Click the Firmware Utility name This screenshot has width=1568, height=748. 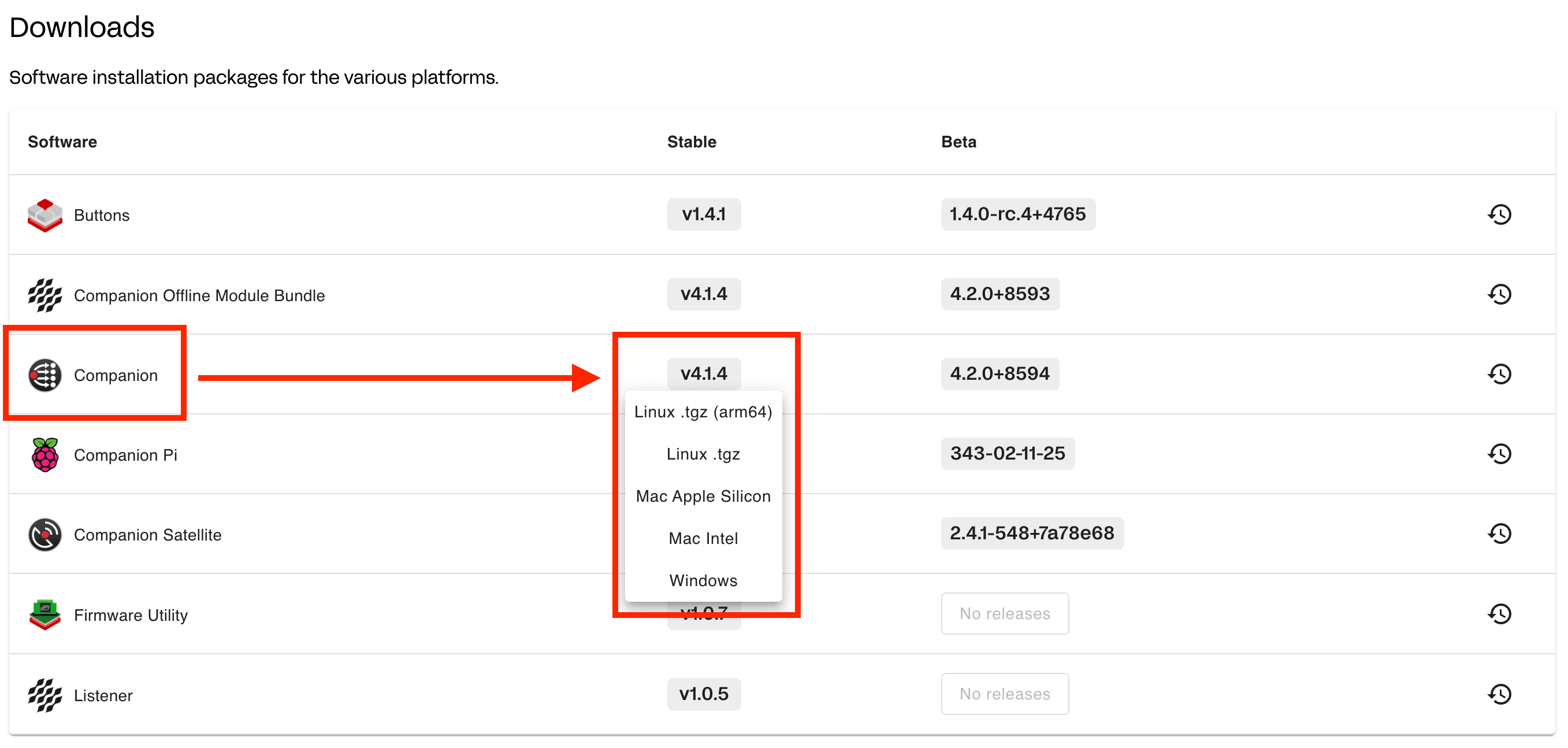pyautogui.click(x=131, y=616)
